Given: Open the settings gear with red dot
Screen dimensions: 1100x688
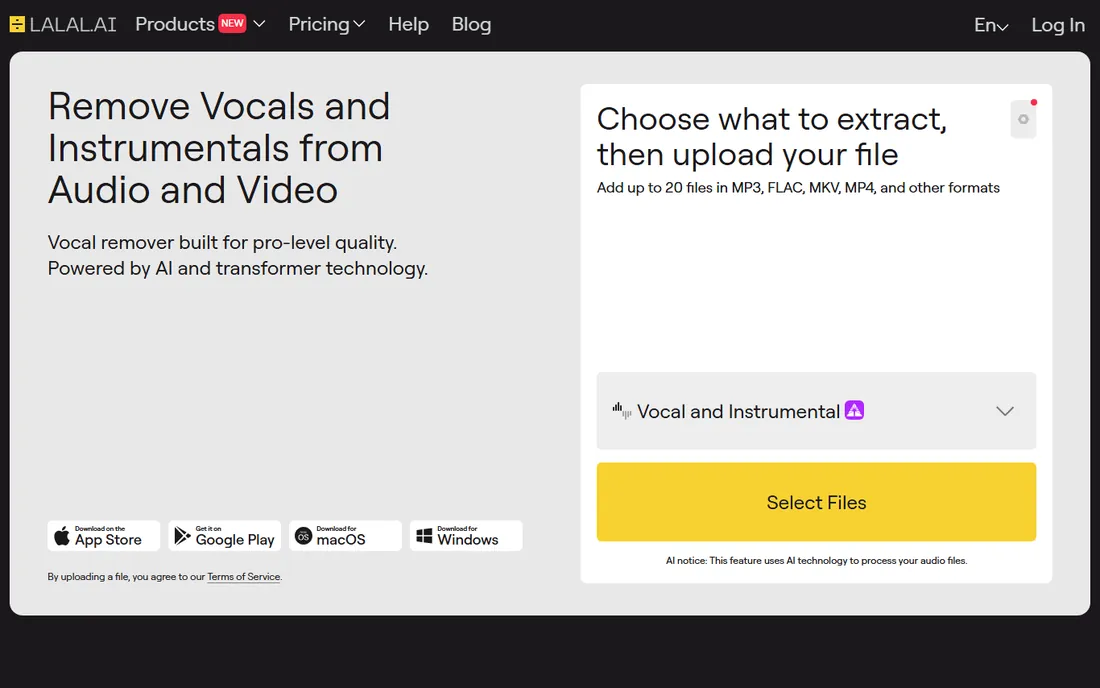Looking at the screenshot, I should click(x=1024, y=119).
